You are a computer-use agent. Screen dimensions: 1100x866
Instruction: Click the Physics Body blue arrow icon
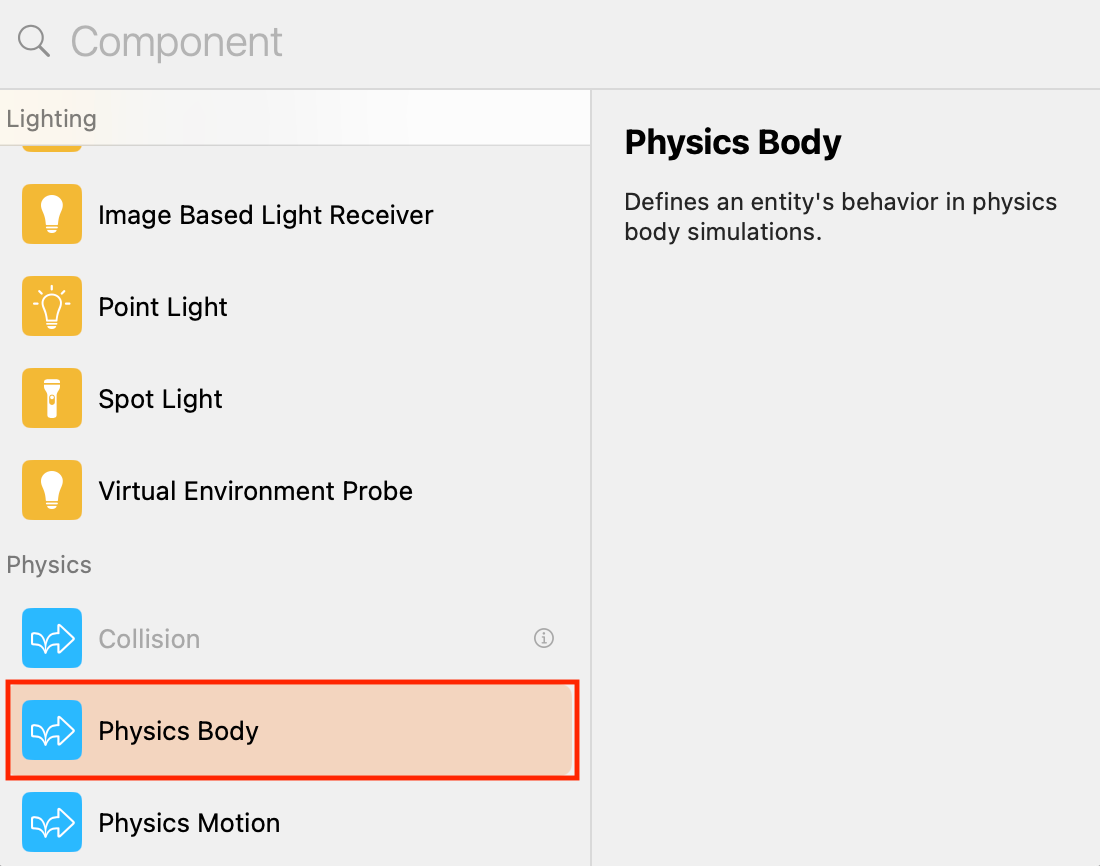pos(52,731)
